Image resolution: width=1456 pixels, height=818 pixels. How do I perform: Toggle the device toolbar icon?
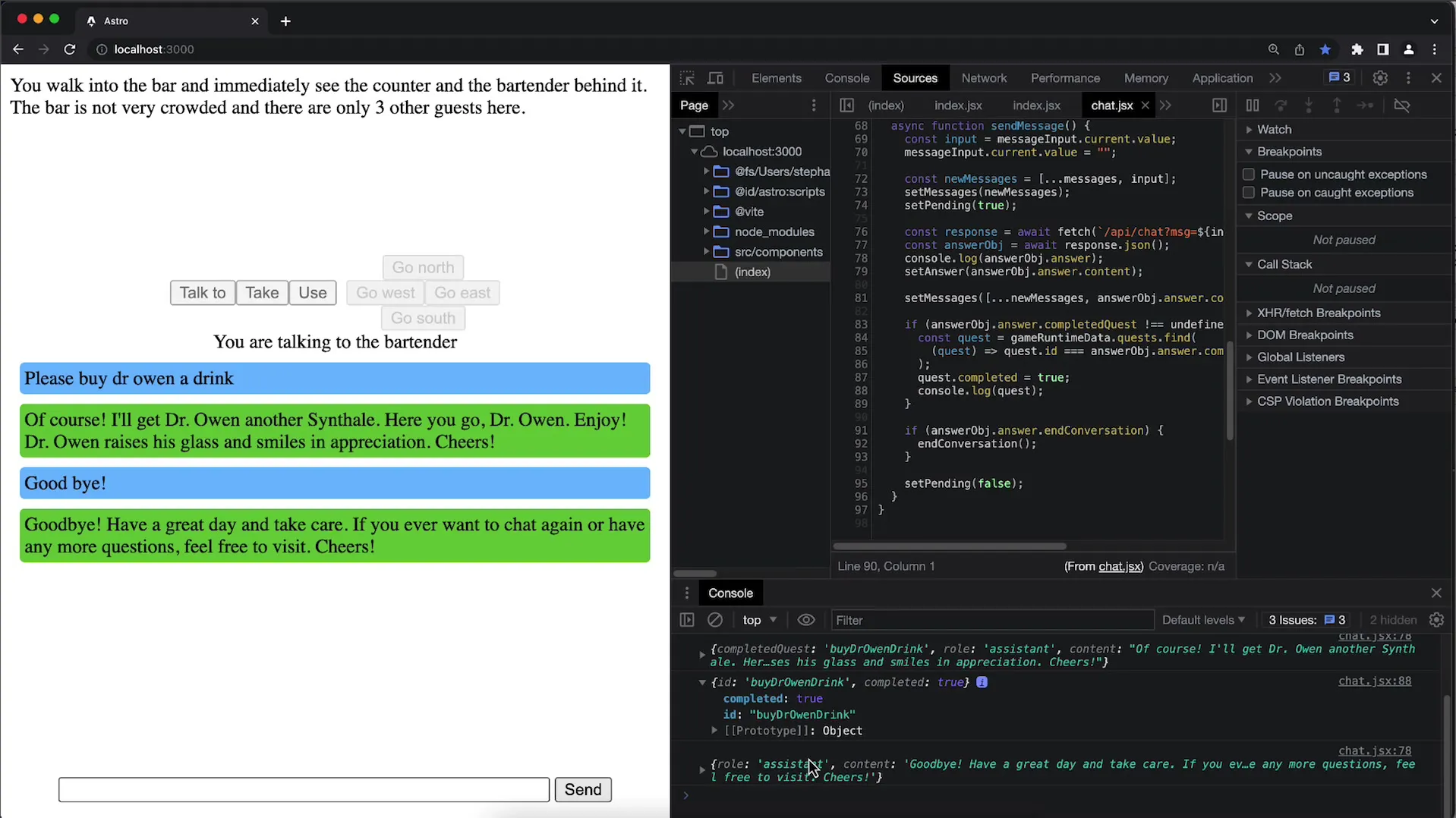coord(715,78)
